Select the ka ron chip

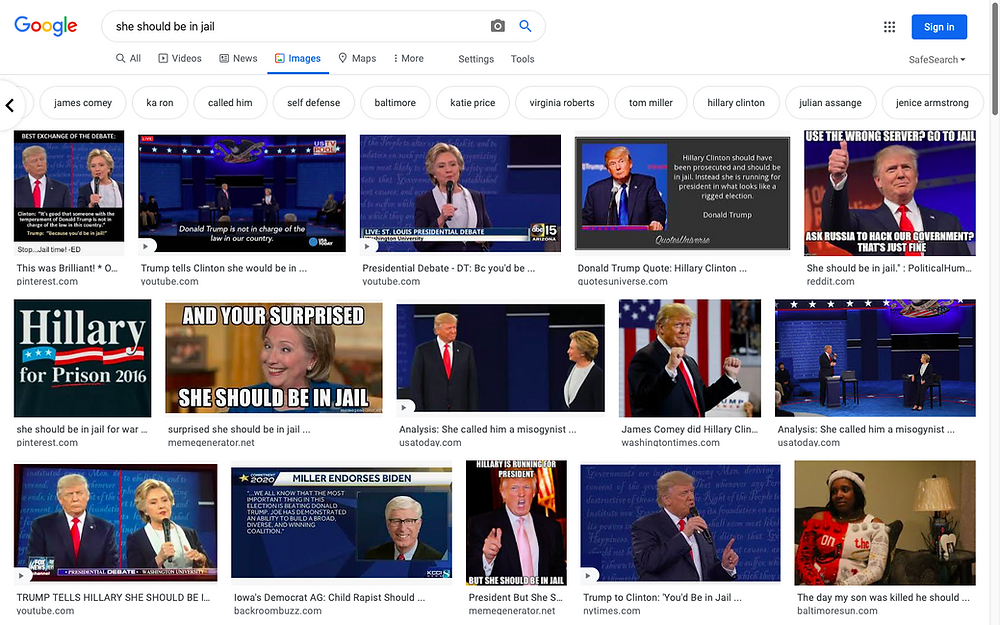tap(160, 103)
